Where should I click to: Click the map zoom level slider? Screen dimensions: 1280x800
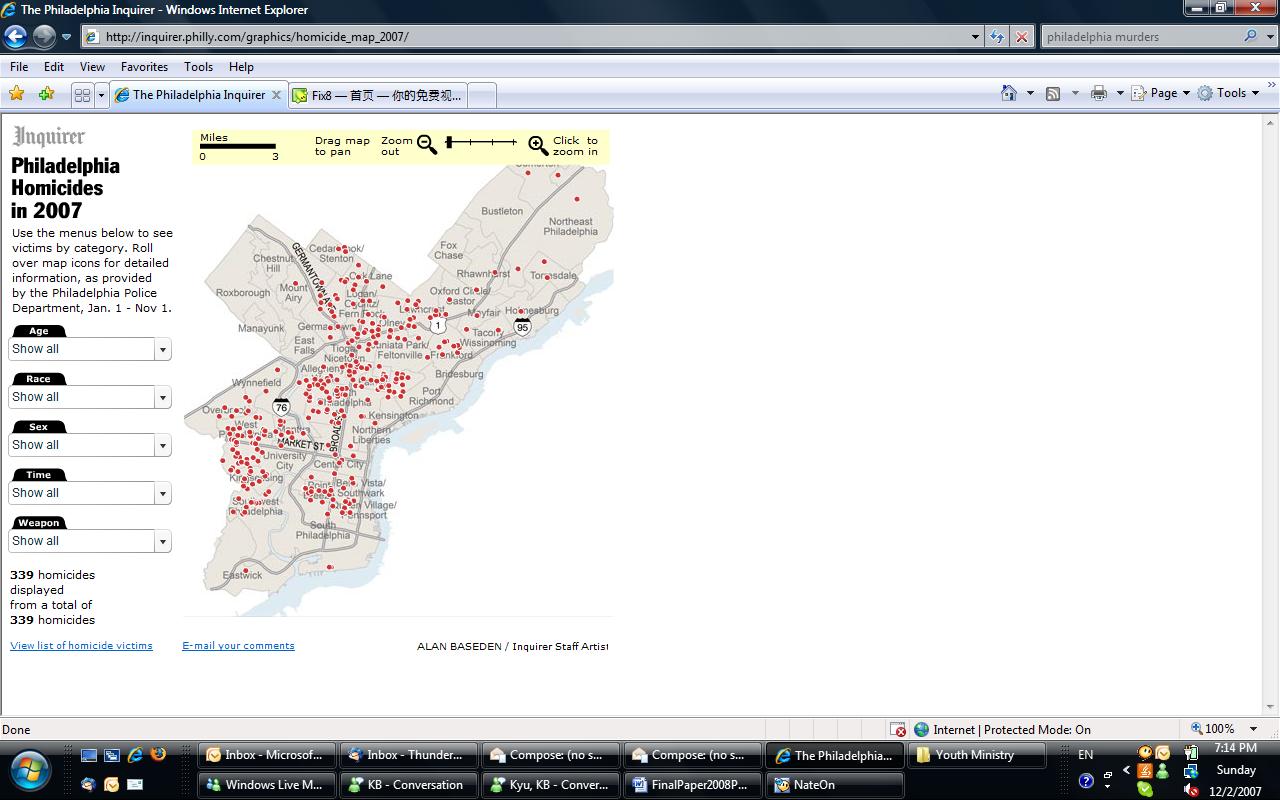481,143
